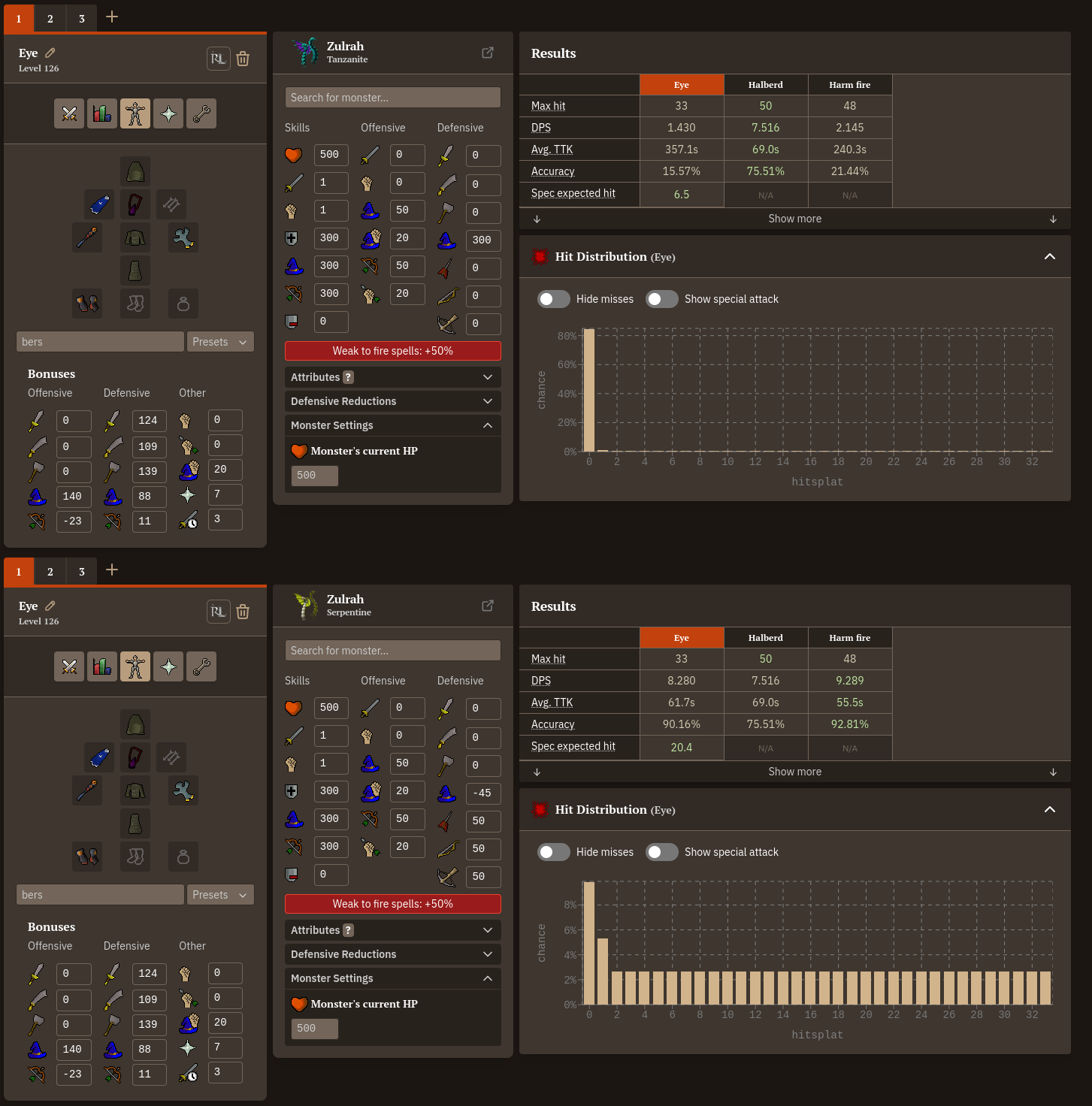Screen dimensions: 1092x1106
Task: Click Serpentine defensive magic field -45
Action: click(483, 793)
